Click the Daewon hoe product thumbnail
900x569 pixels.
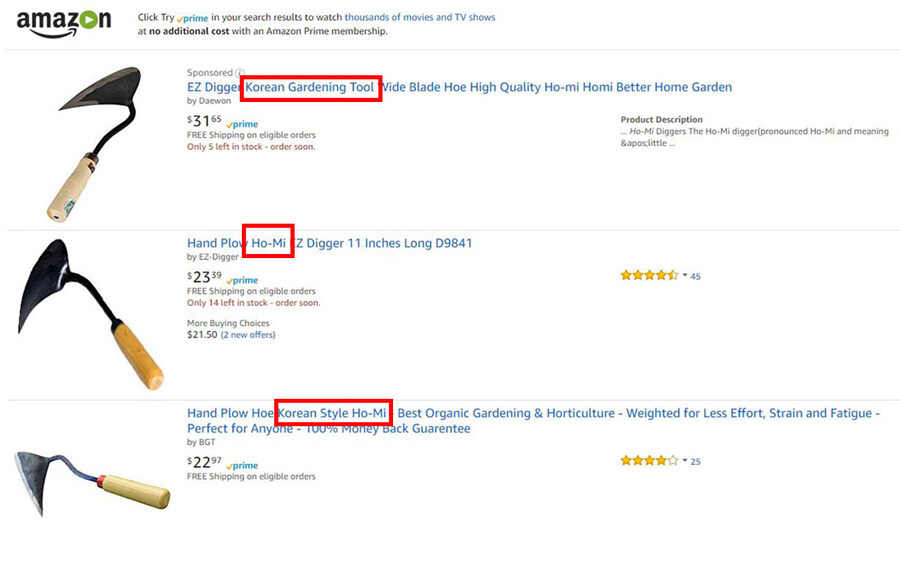[95, 144]
